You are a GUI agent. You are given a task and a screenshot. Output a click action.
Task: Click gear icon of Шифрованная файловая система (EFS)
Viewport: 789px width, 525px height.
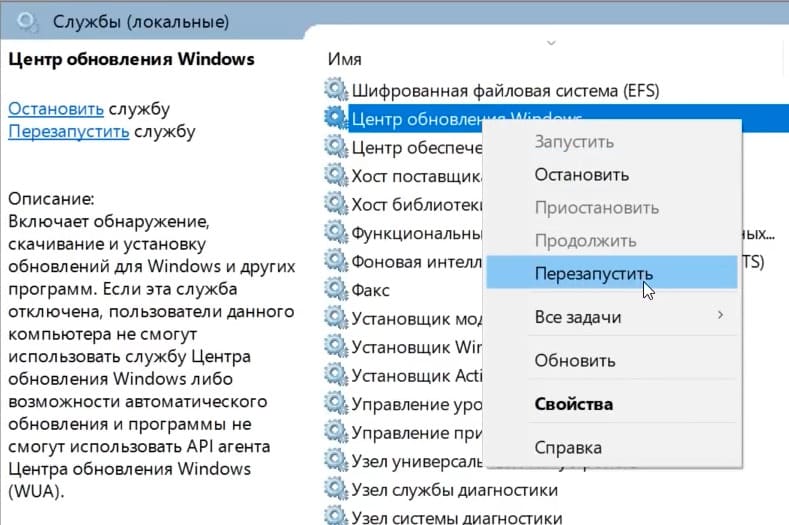336,90
